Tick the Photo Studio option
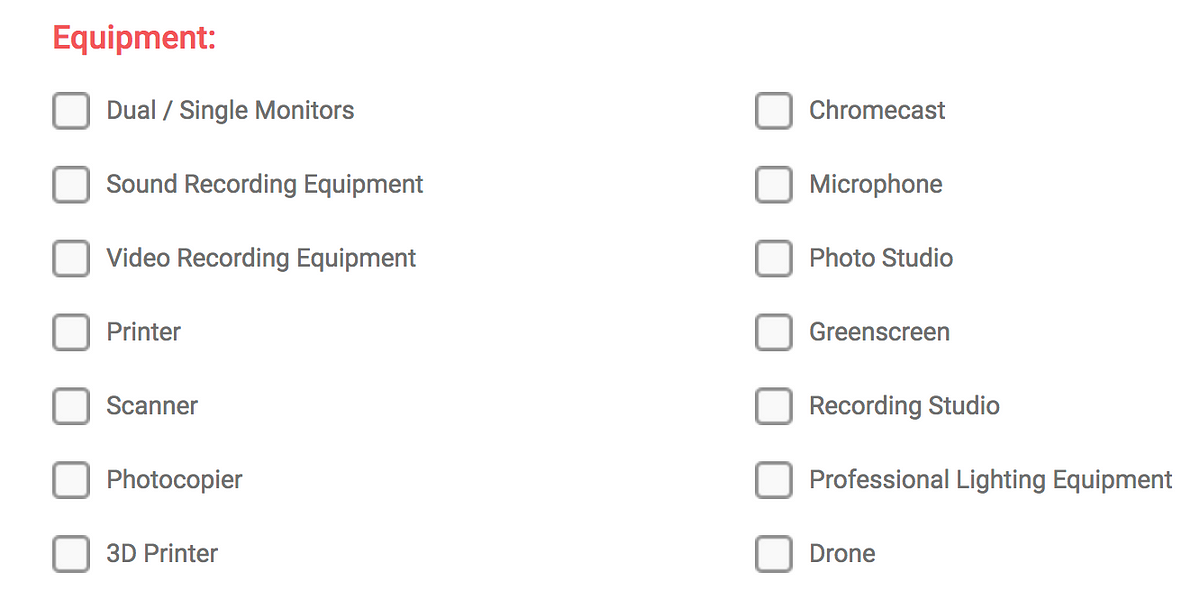The width and height of the screenshot is (1200, 590). click(774, 259)
